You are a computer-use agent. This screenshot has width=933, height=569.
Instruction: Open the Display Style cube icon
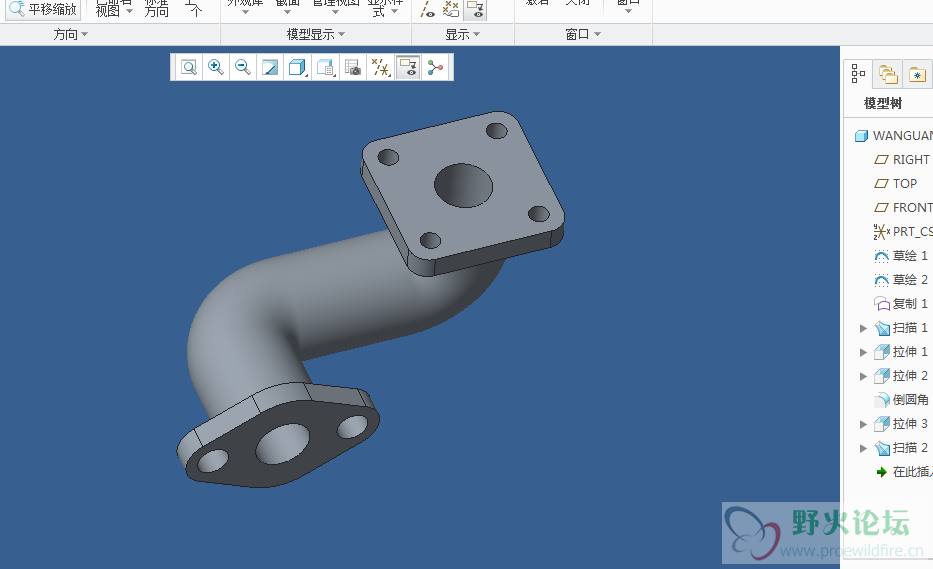click(297, 67)
